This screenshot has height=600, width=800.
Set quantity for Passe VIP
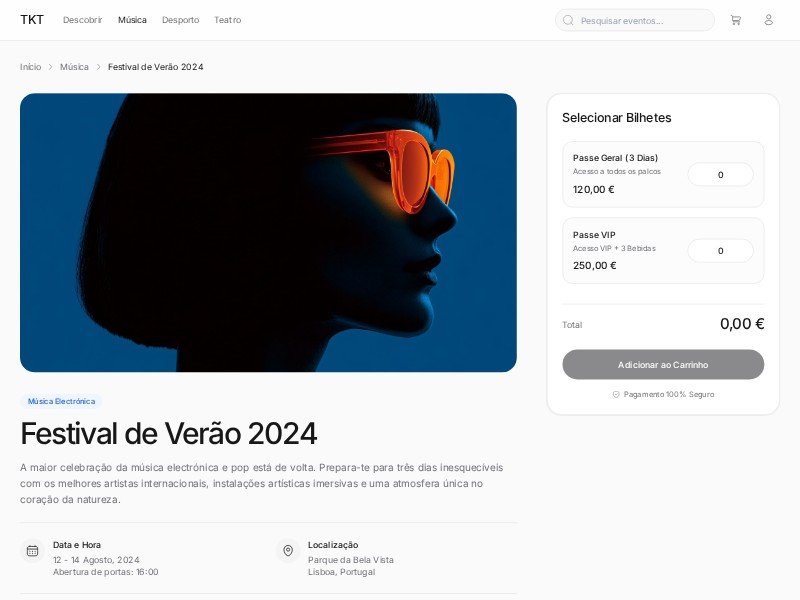pos(720,251)
